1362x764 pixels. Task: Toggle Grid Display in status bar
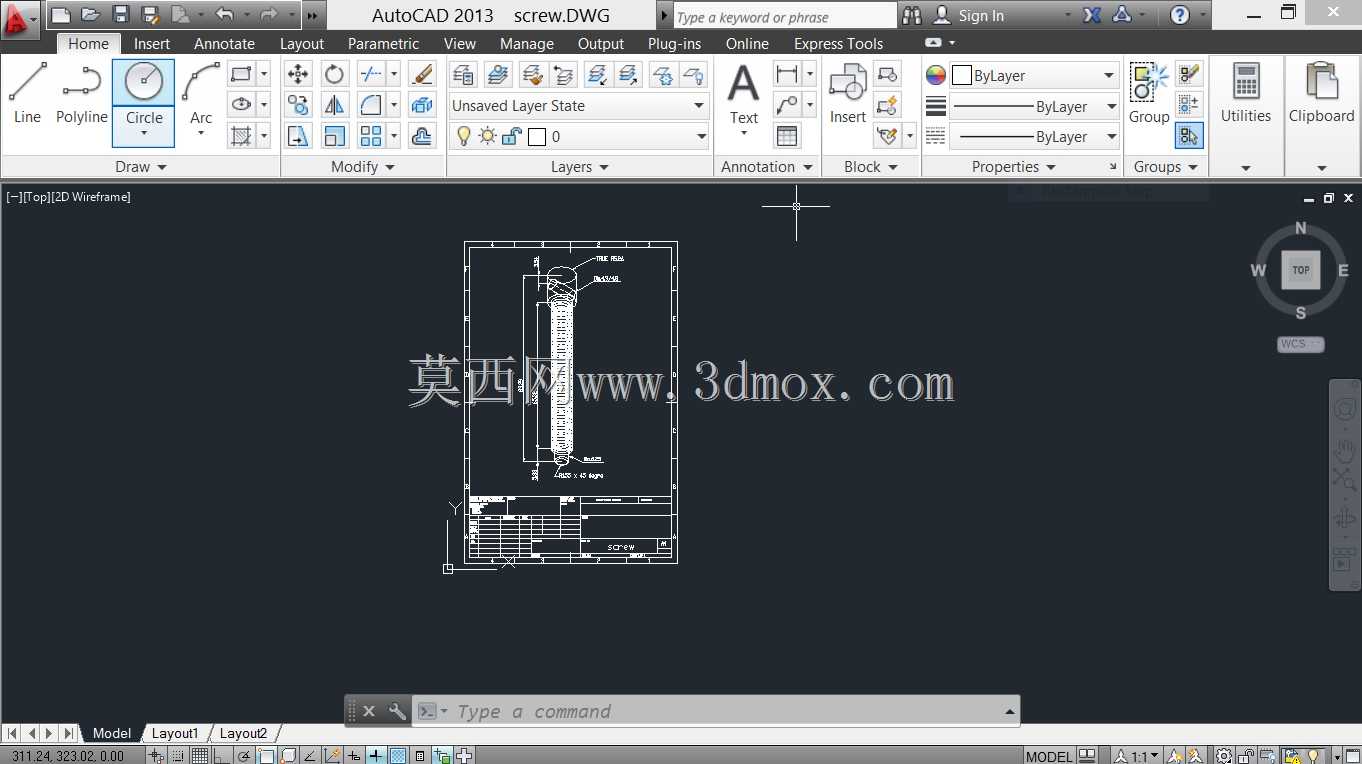[x=200, y=756]
